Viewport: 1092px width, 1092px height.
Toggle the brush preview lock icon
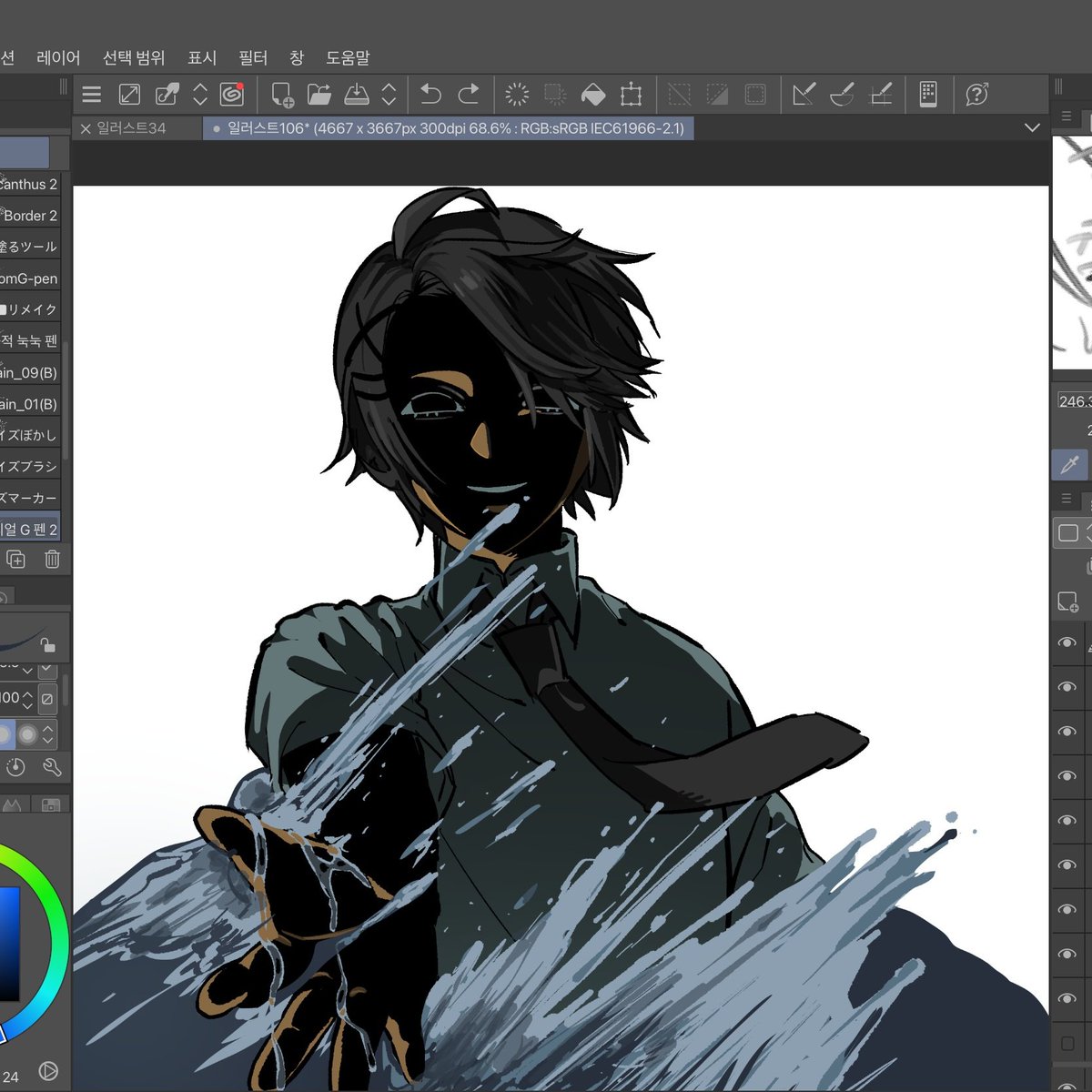click(x=47, y=645)
